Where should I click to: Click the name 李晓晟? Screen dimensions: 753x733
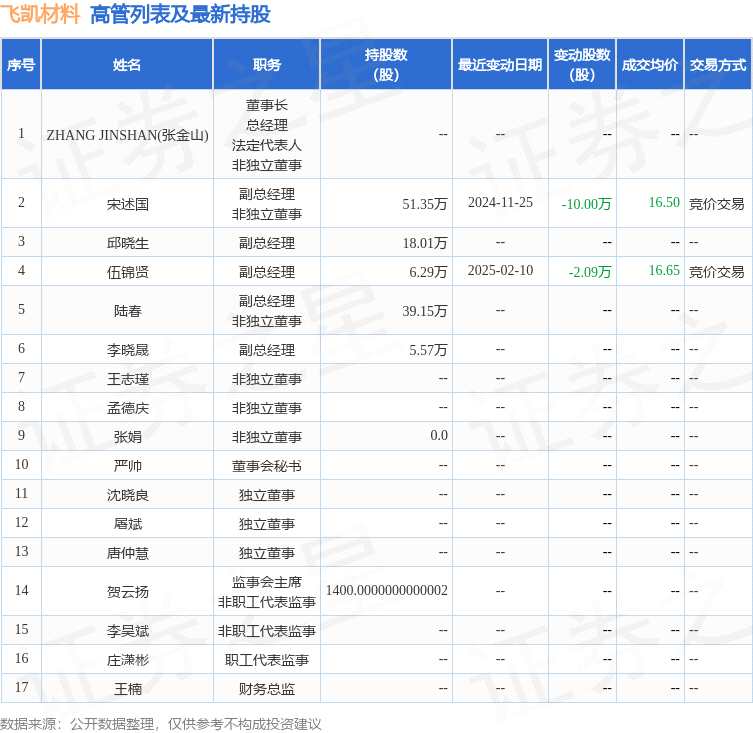[x=128, y=350]
